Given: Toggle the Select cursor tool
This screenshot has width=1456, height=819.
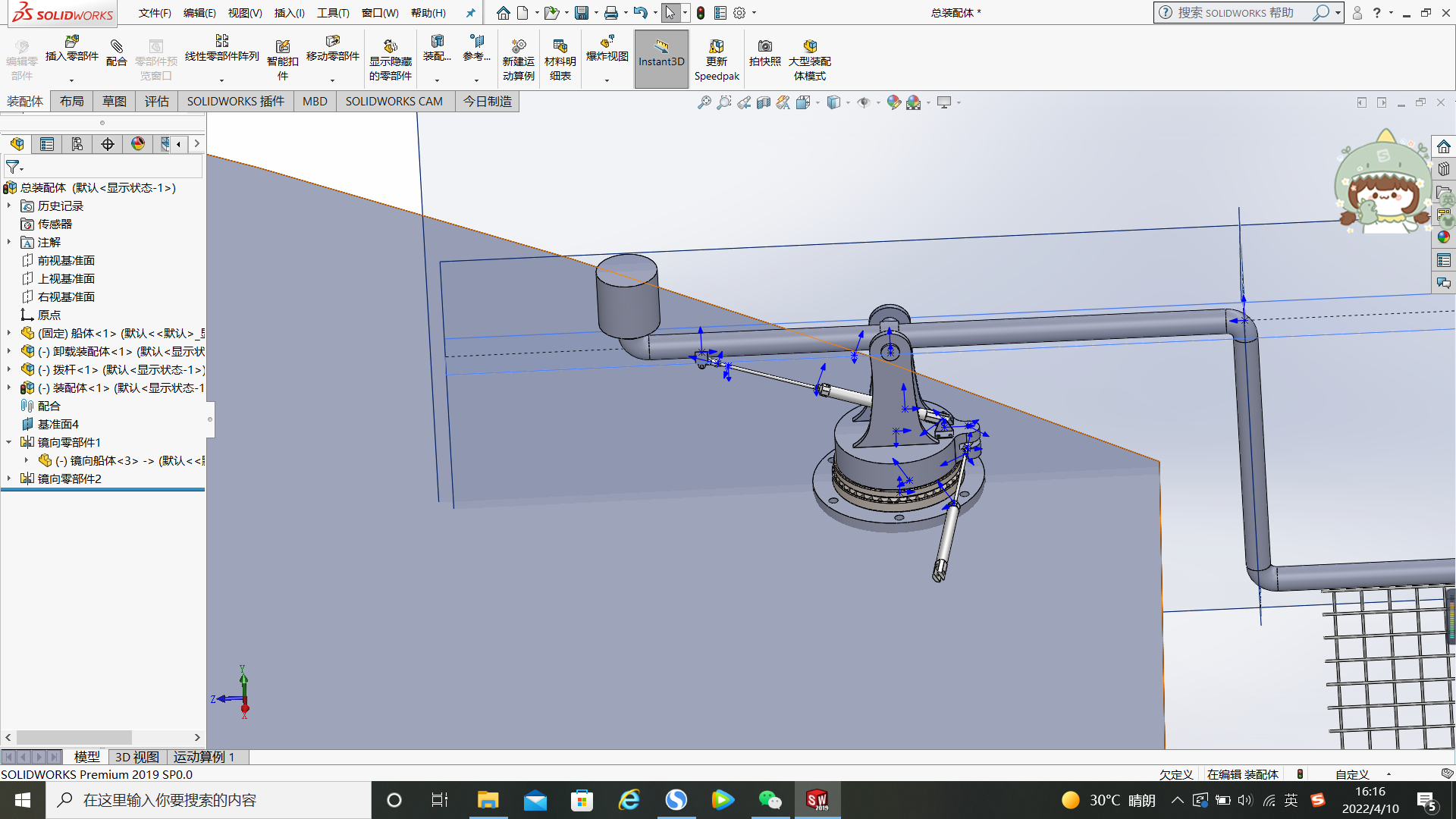Looking at the screenshot, I should point(670,13).
